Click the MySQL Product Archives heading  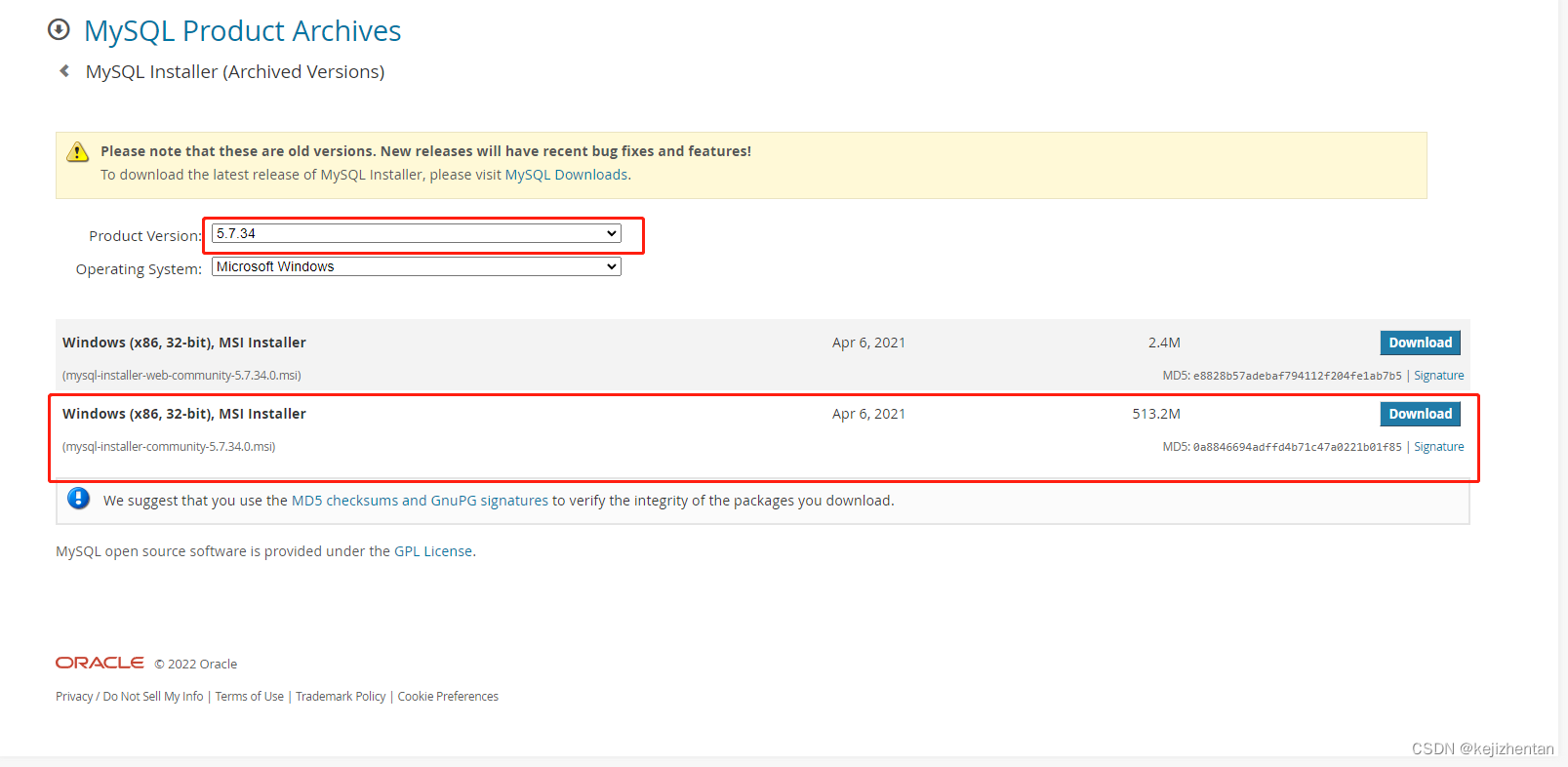point(242,30)
